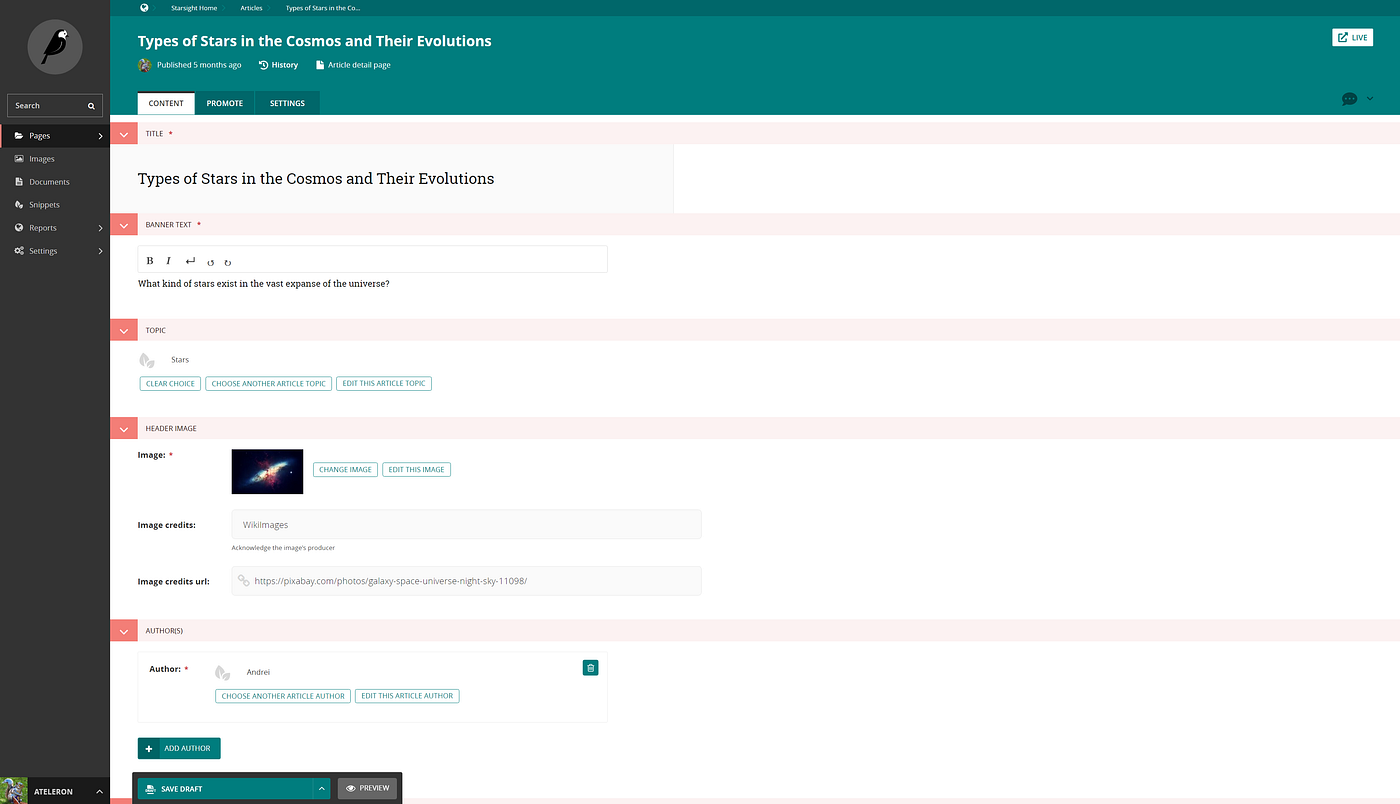Collapse the Author(s) section
This screenshot has height=804, width=1400.
point(123,630)
